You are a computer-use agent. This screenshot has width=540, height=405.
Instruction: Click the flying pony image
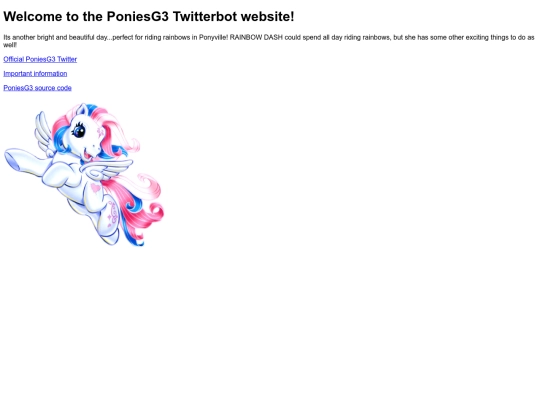click(84, 174)
